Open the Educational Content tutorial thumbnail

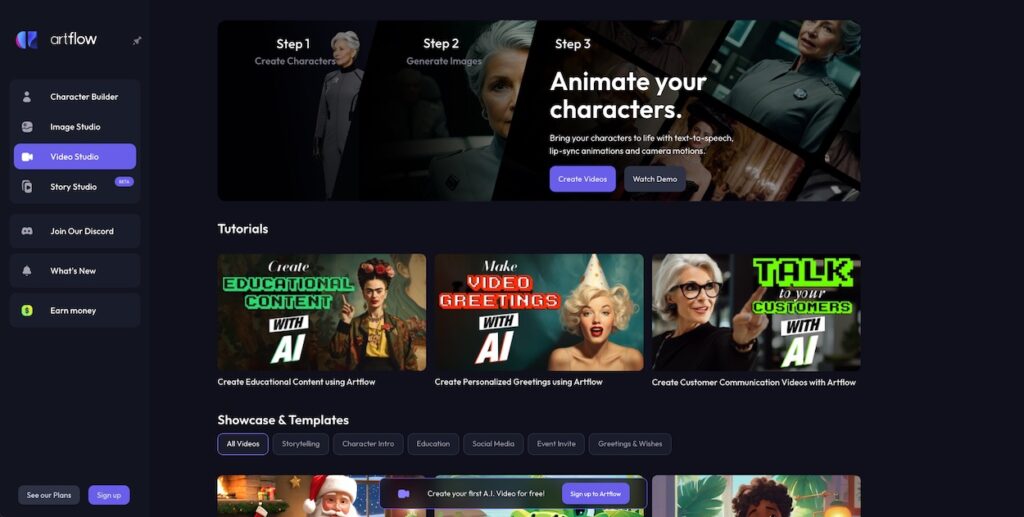(x=322, y=312)
